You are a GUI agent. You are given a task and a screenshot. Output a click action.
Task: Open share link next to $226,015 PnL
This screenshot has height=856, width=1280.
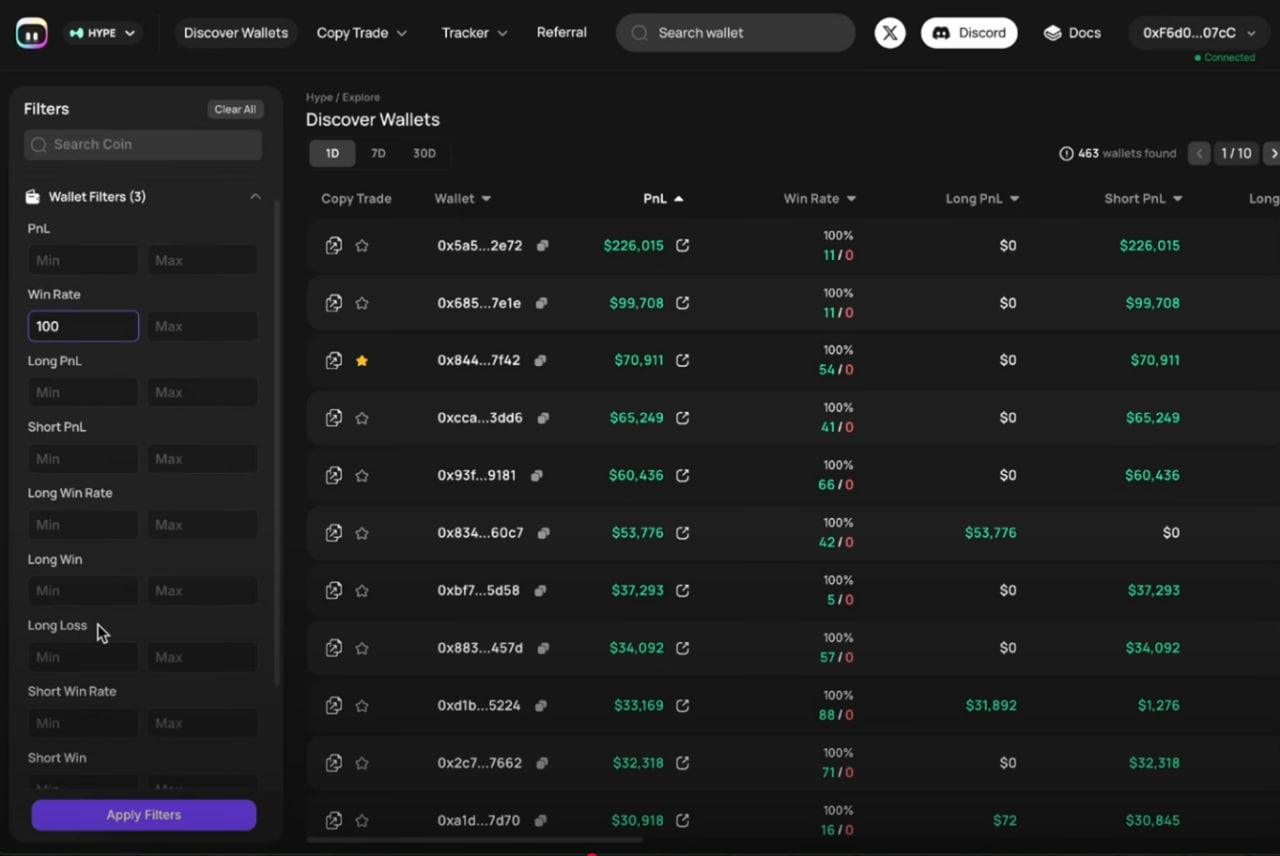(x=682, y=245)
